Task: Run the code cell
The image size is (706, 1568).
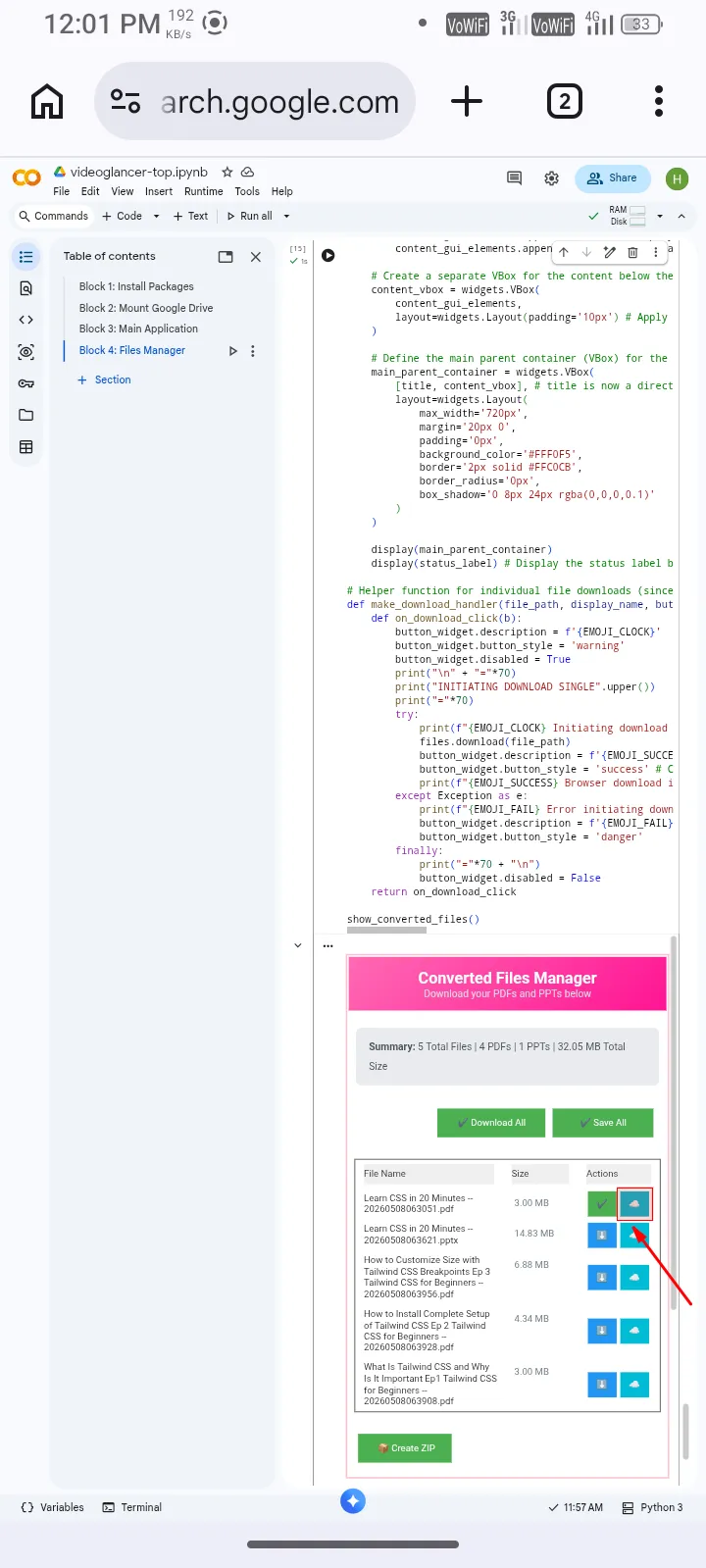Action: coord(328,255)
